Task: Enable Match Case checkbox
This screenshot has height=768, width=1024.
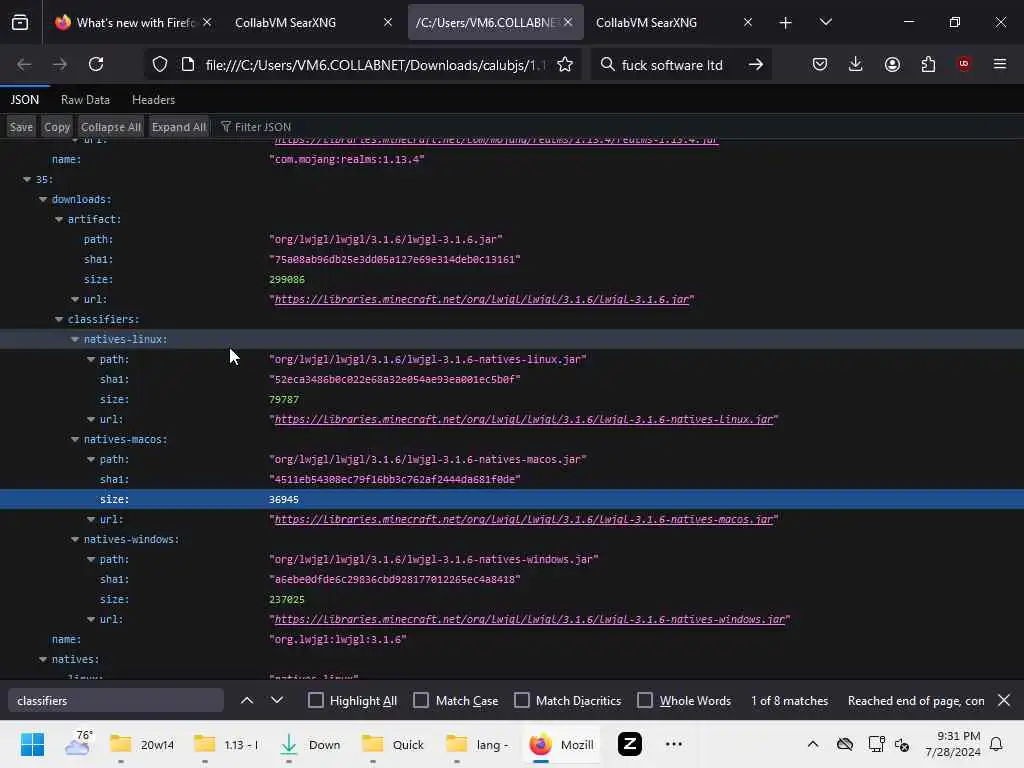Action: pyautogui.click(x=421, y=700)
